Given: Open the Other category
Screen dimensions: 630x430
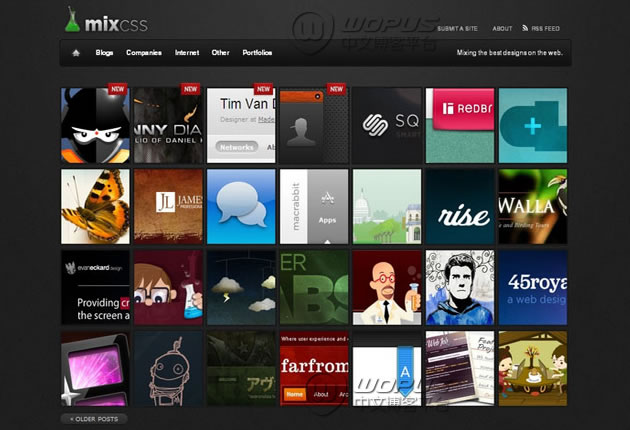Looking at the screenshot, I should point(220,53).
